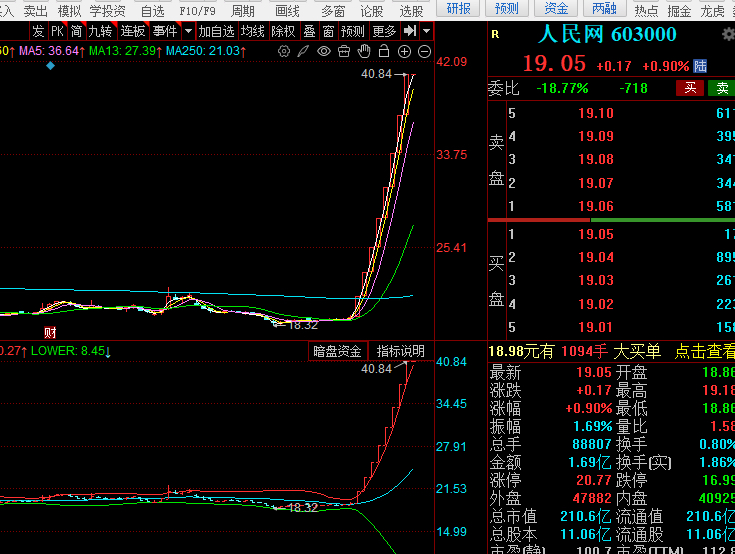The image size is (735, 554).
Task: Select buy level 1 price 19.05
Action: [595, 234]
